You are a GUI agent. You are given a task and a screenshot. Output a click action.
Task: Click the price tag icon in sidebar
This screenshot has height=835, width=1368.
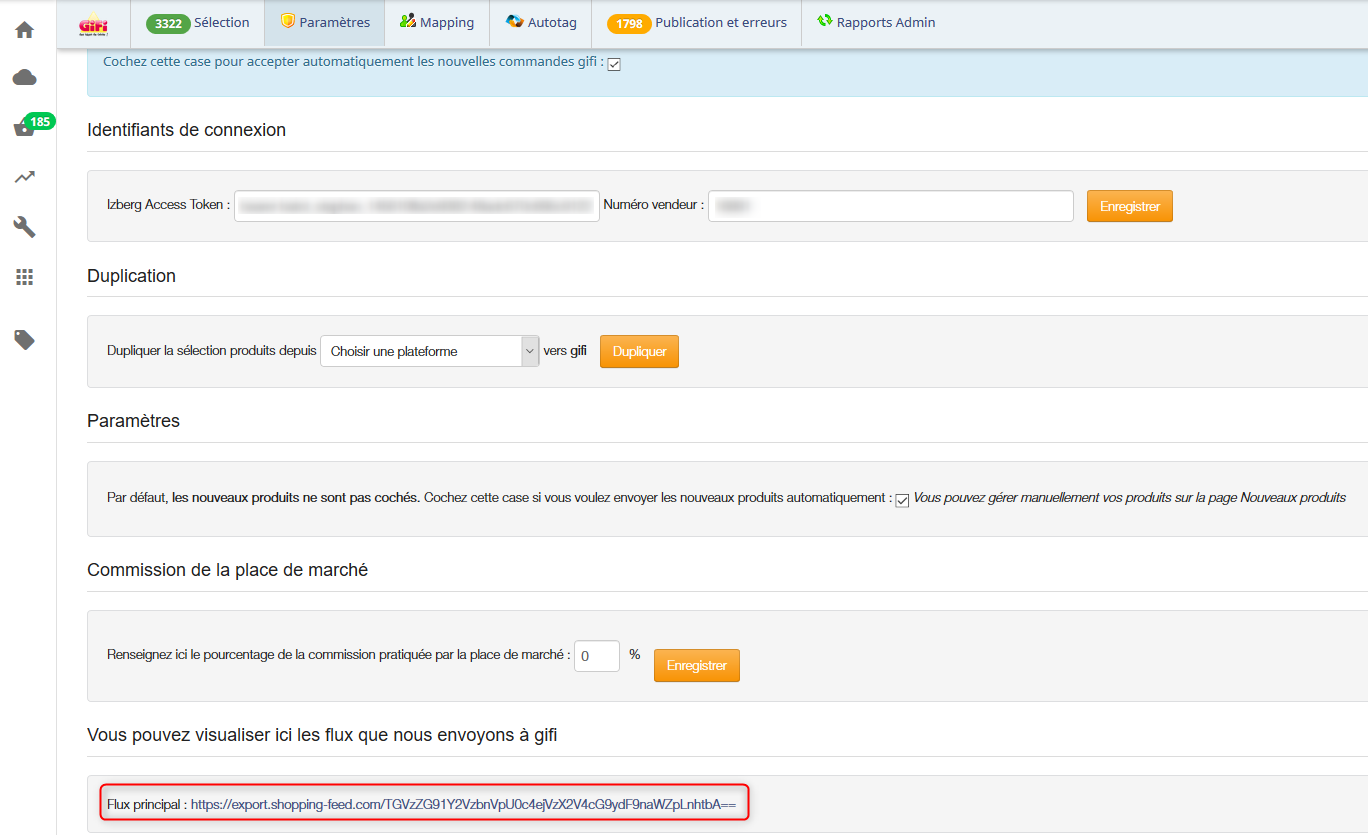pos(24,340)
